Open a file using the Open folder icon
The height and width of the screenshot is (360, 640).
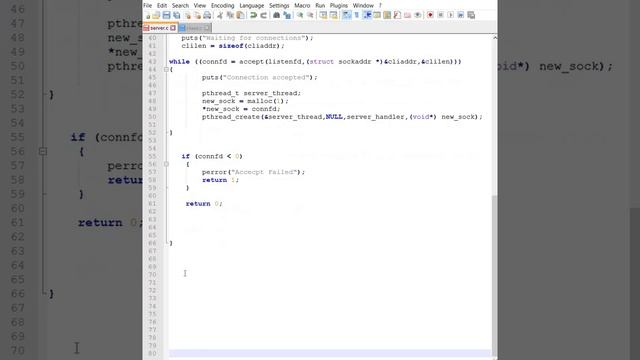coord(156,15)
